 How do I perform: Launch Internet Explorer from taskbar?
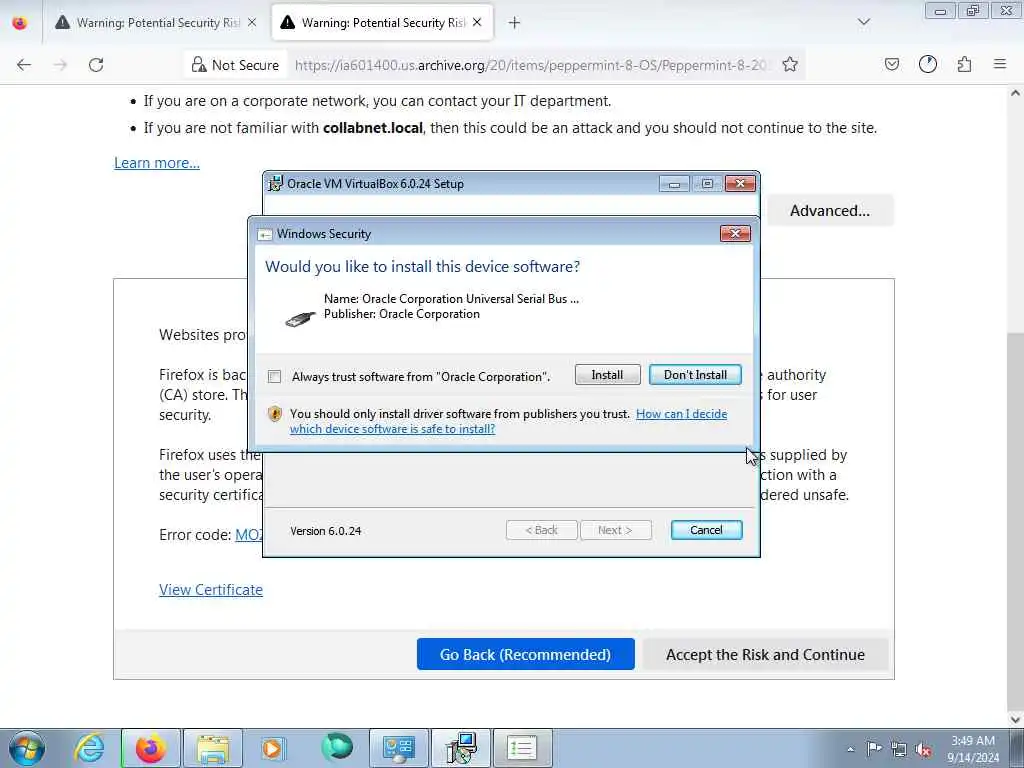[x=89, y=748]
